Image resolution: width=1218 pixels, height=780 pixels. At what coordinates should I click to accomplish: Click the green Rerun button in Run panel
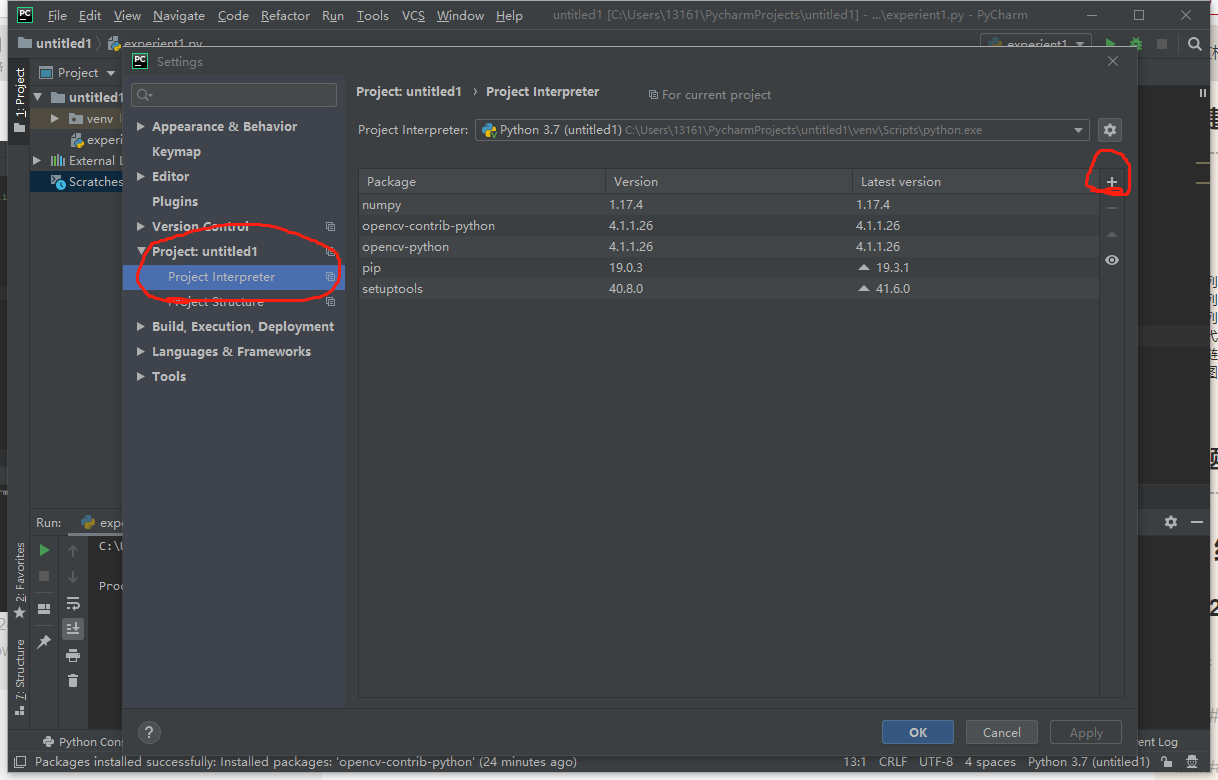44,550
